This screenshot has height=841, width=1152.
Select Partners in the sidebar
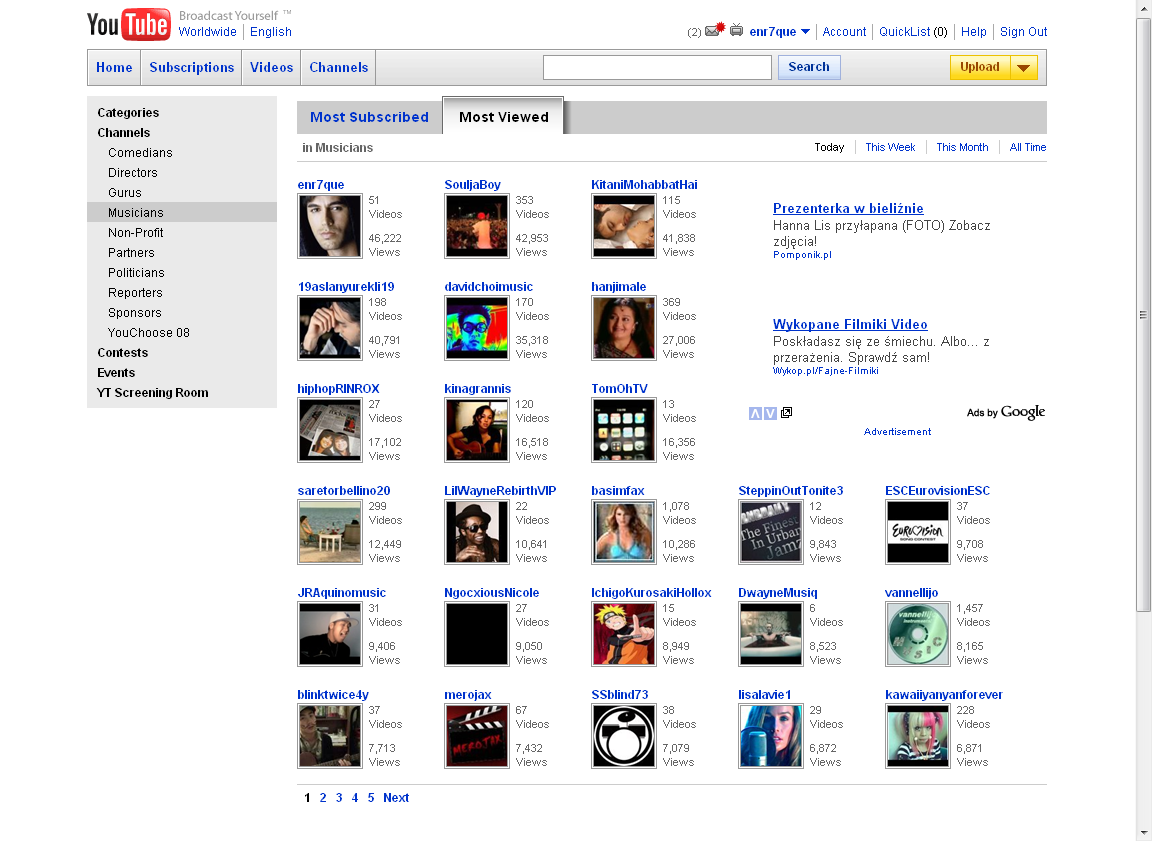pos(131,253)
